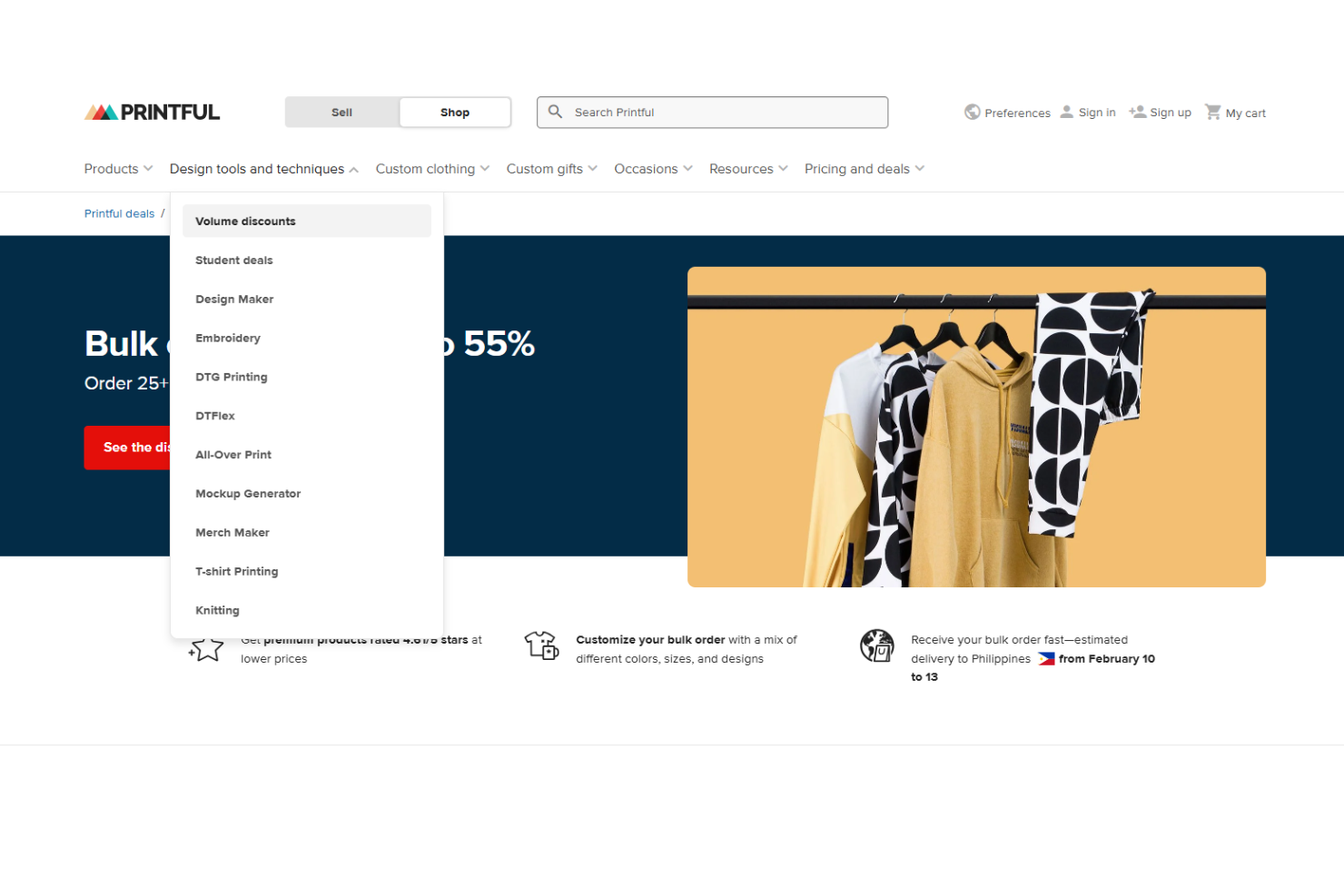This screenshot has width=1344, height=896.
Task: Click inside the Search Printful field
Action: [x=712, y=112]
